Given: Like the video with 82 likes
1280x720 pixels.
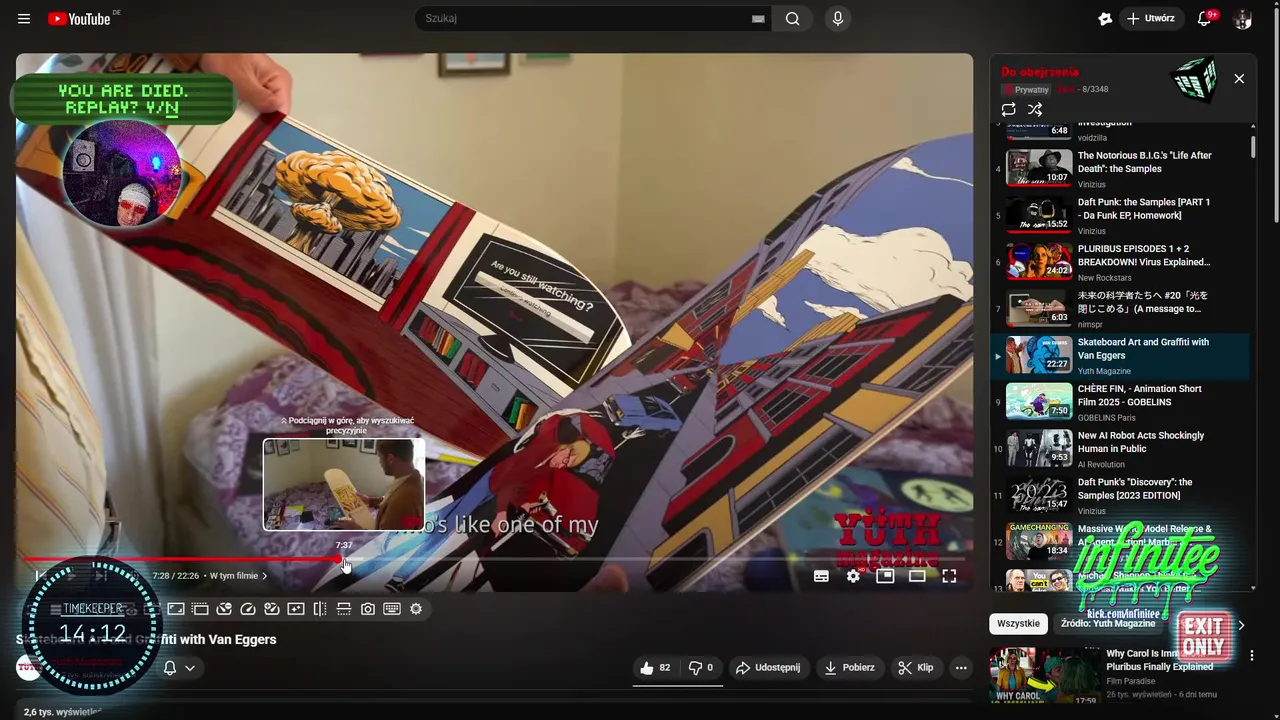Looking at the screenshot, I should tap(656, 668).
